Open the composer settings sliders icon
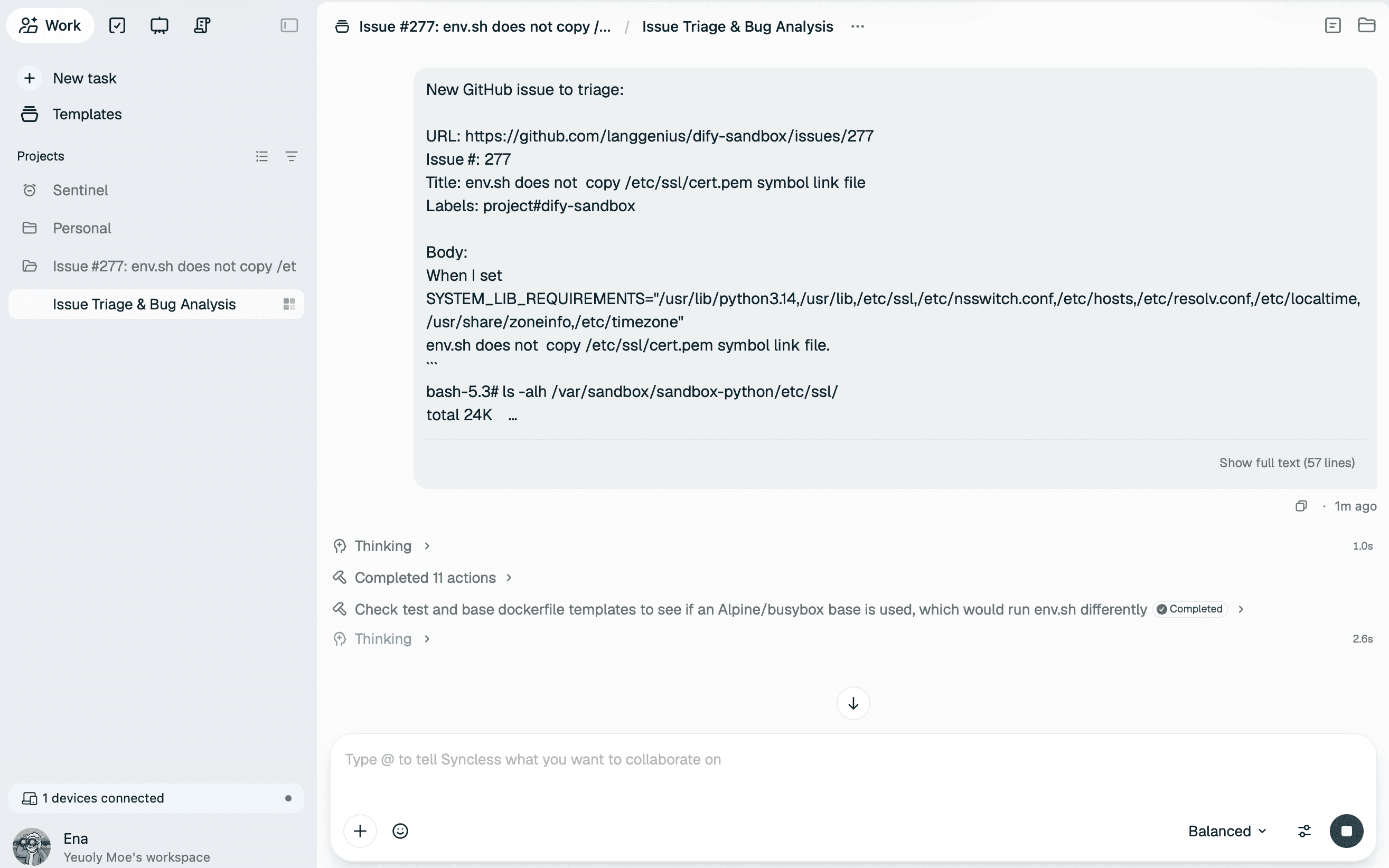 tap(1304, 831)
